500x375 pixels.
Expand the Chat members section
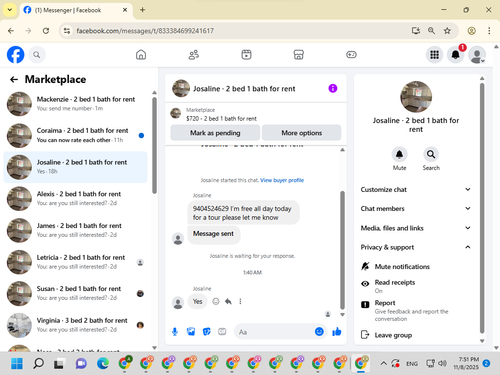[416, 208]
